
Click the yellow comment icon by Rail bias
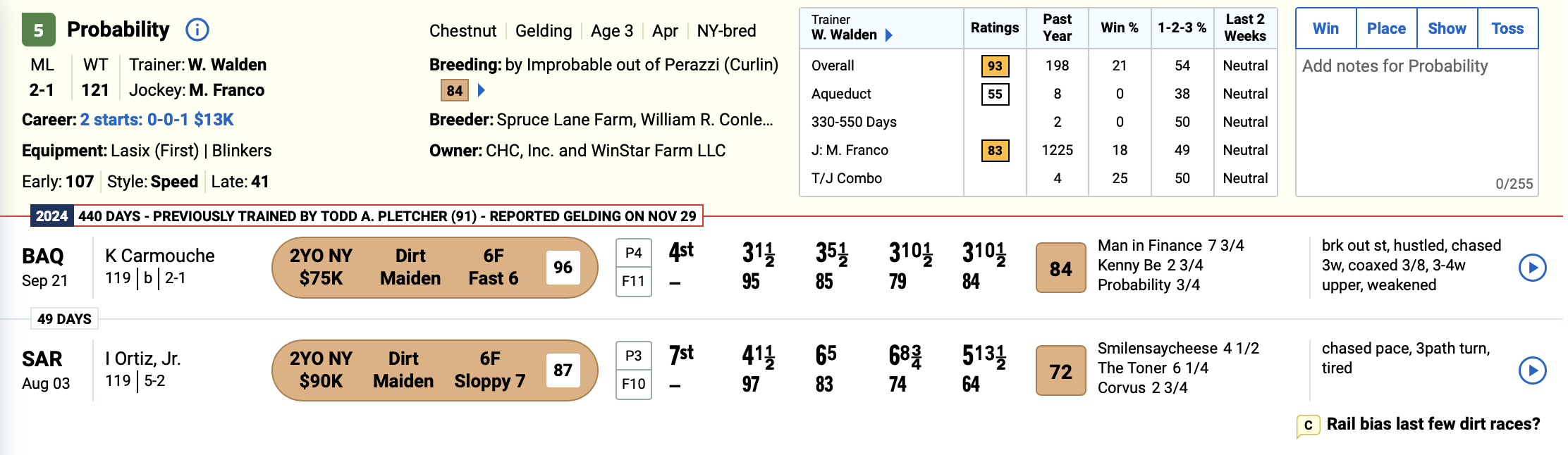pos(1308,425)
